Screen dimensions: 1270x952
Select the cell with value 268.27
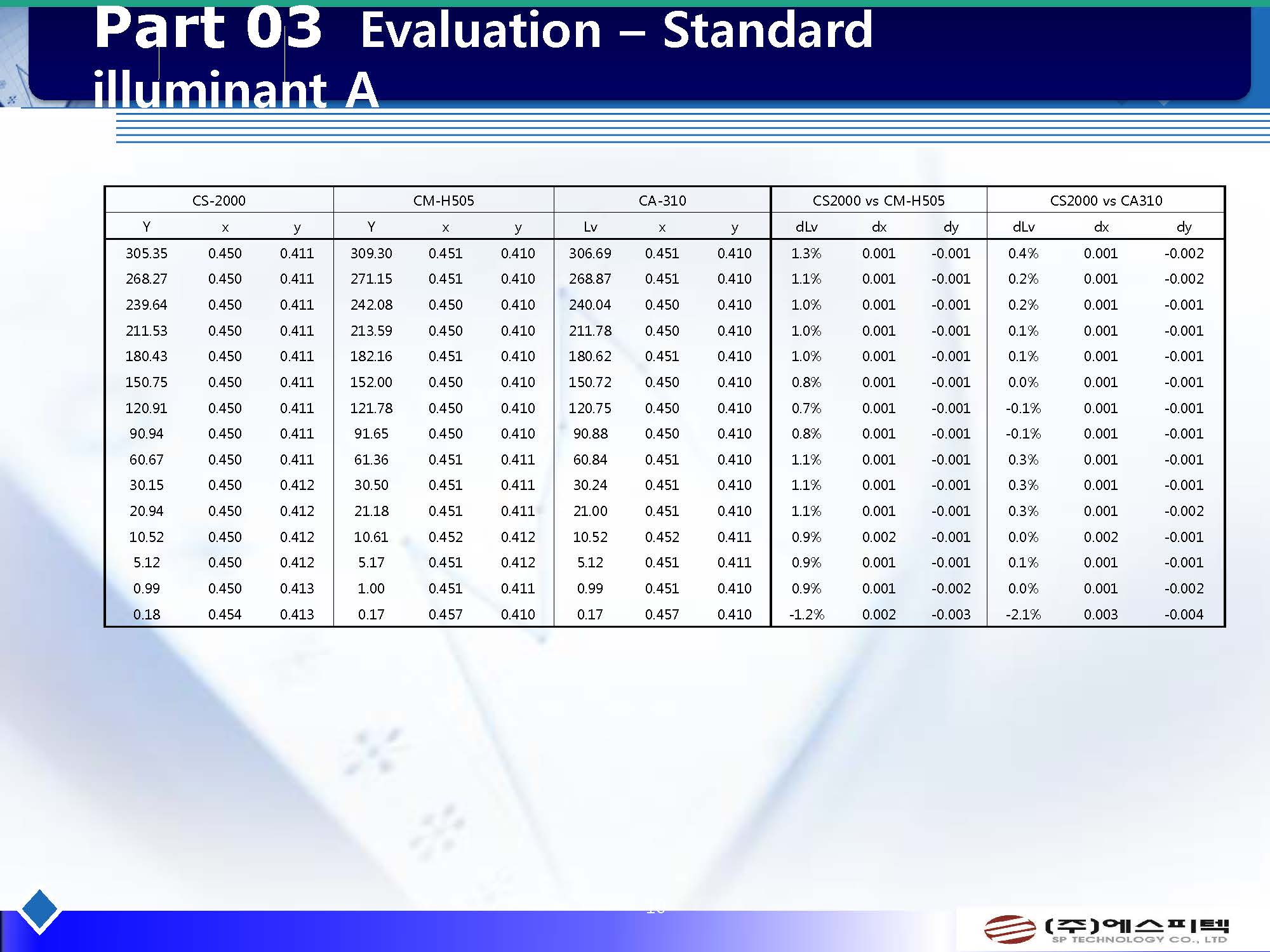point(147,279)
